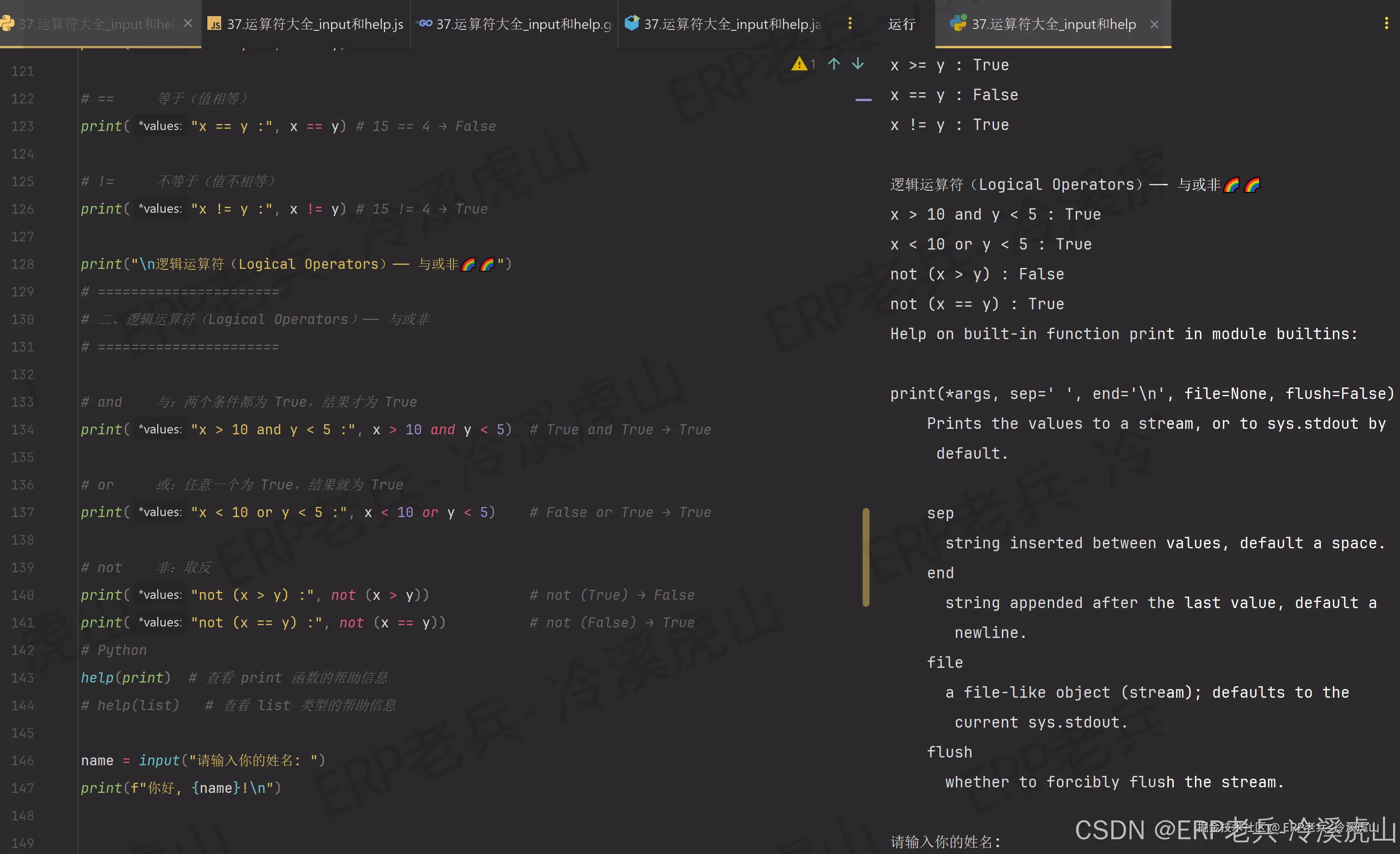Viewport: 1400px width, 854px height.
Task: Close the run output tab
Action: [x=1154, y=24]
